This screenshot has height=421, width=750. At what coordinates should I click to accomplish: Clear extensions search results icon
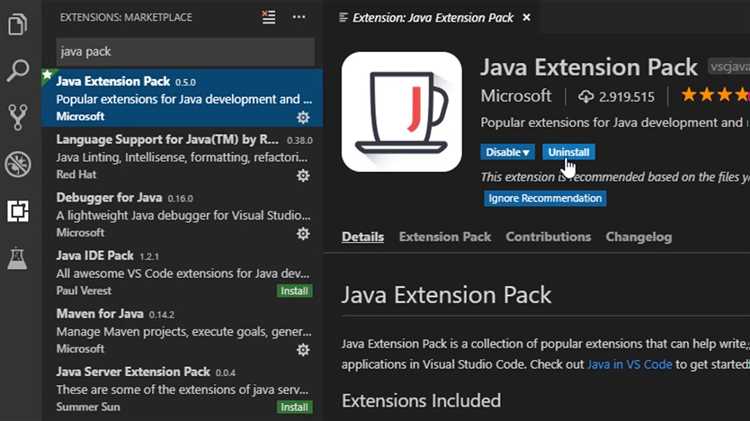(x=268, y=17)
